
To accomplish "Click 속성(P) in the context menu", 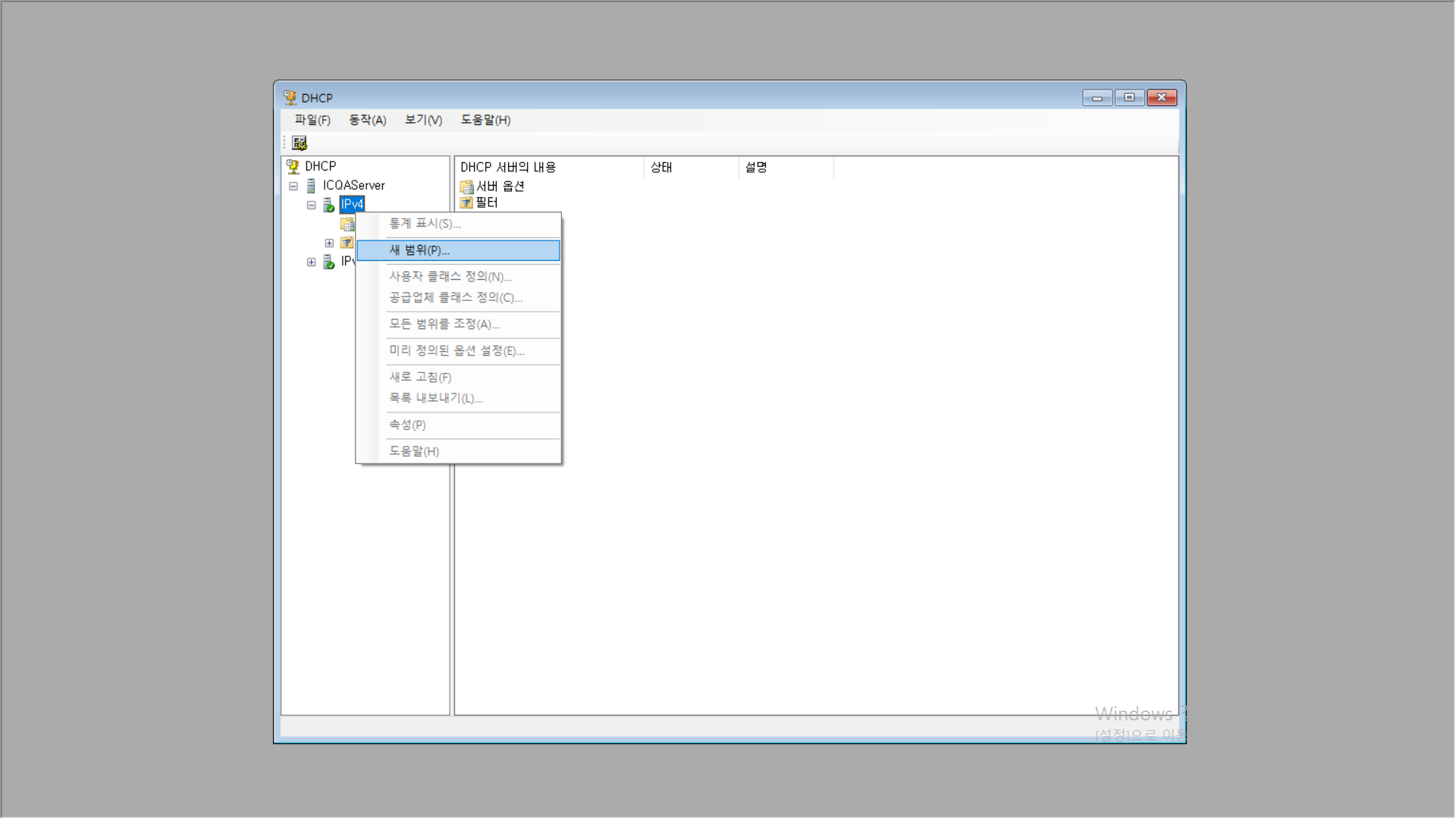I will coord(407,425).
